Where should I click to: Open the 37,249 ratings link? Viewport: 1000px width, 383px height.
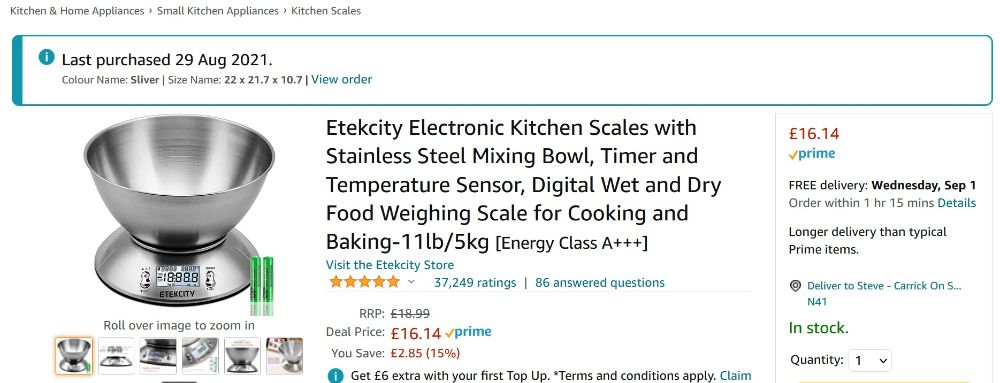pyautogui.click(x=475, y=282)
